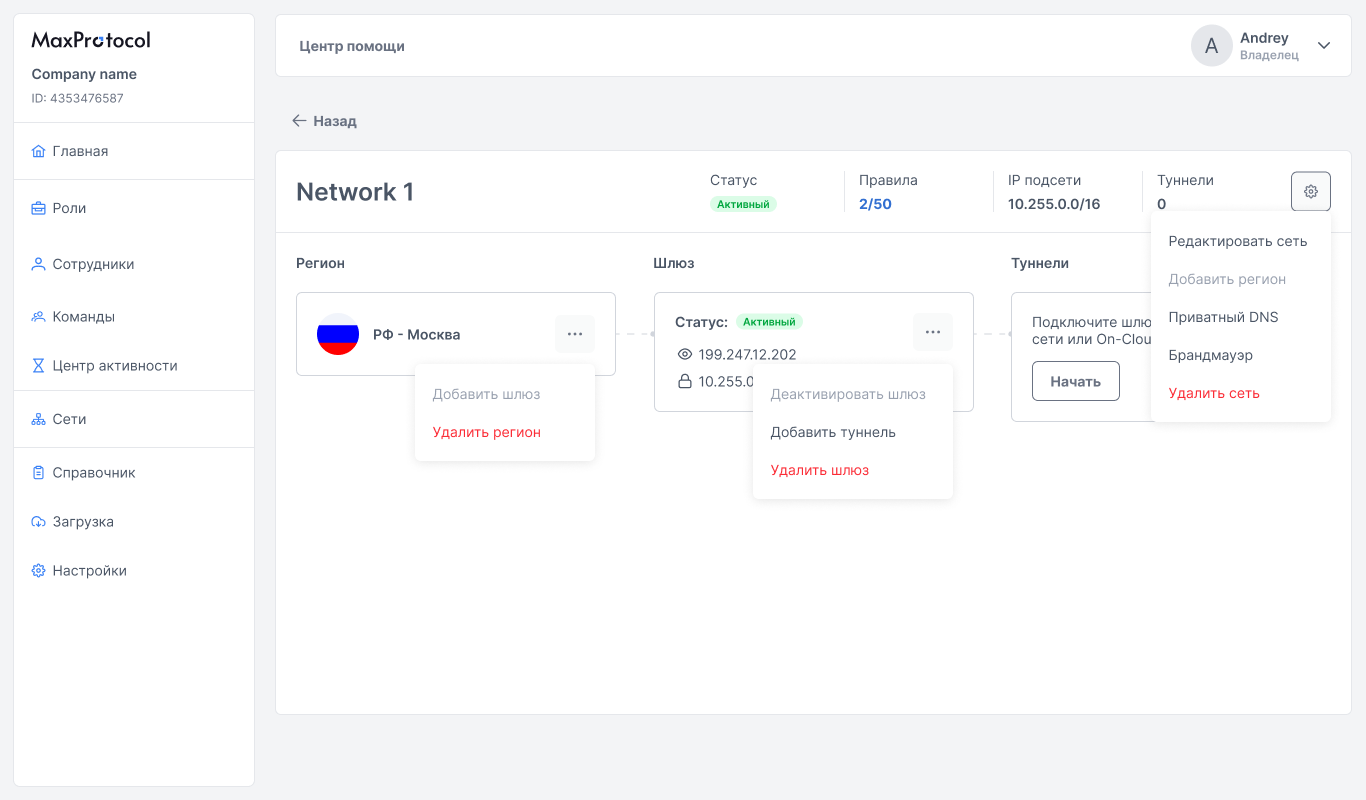Click the group icon beside Команды
The height and width of the screenshot is (800, 1366).
click(x=39, y=316)
